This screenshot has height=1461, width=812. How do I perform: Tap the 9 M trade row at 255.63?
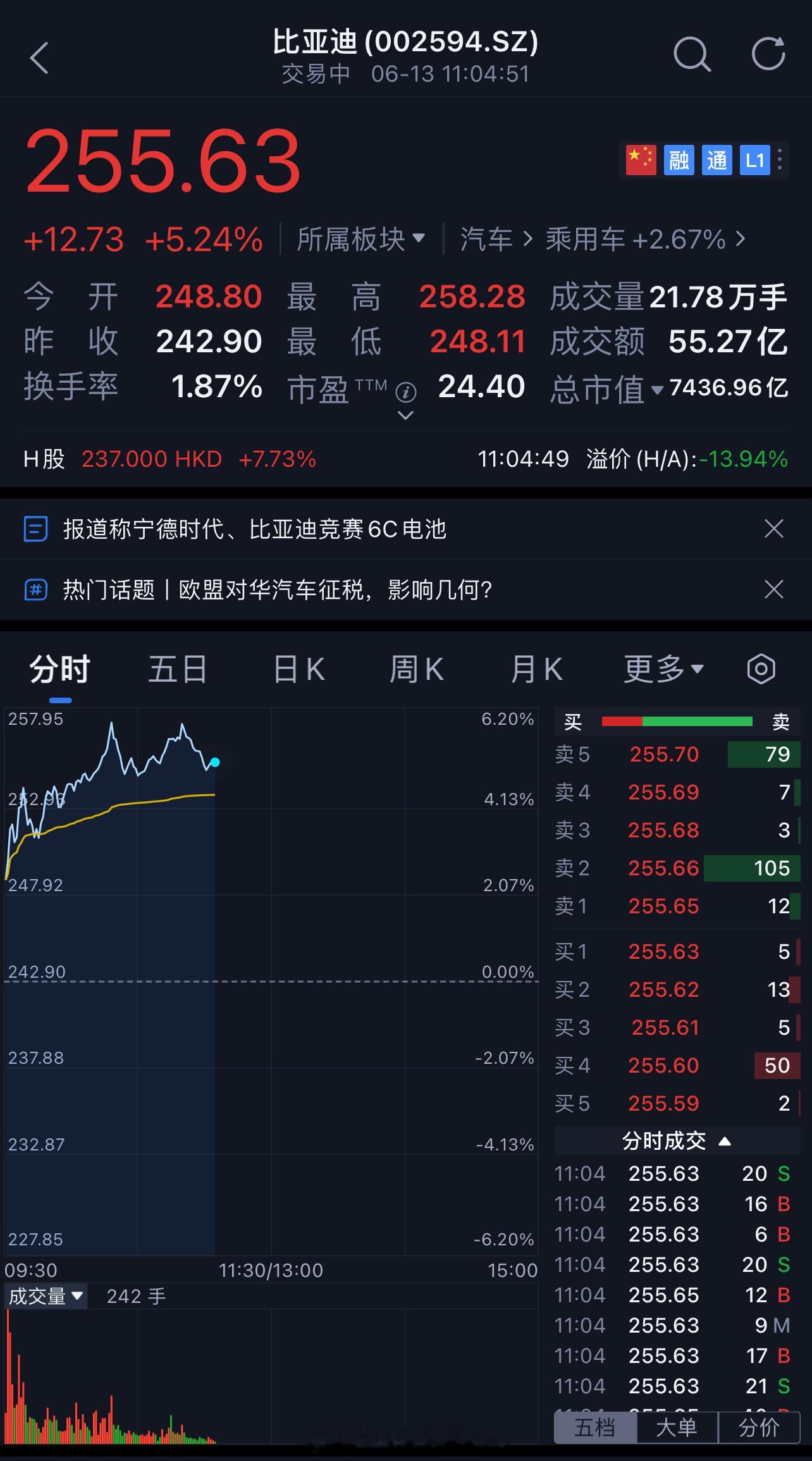point(674,1325)
